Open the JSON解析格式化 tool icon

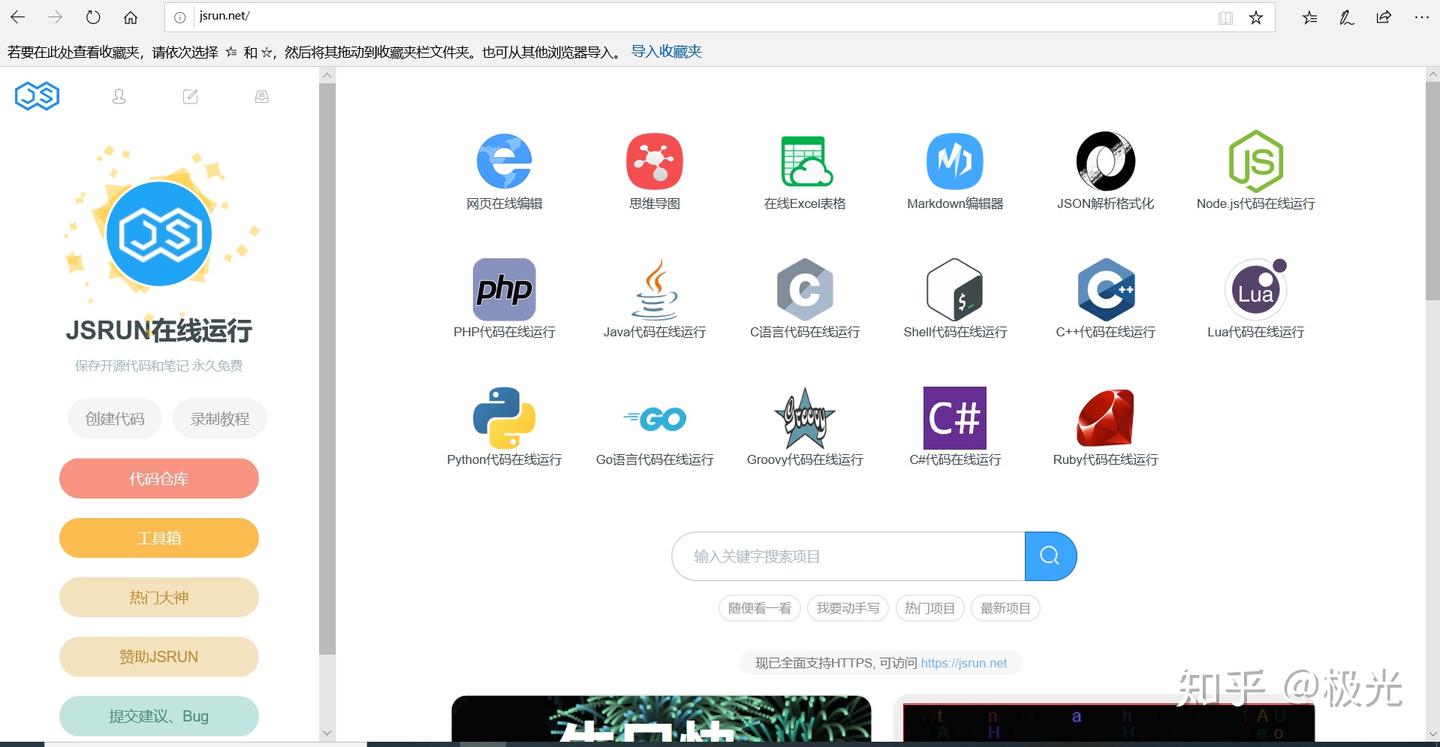tap(1105, 161)
